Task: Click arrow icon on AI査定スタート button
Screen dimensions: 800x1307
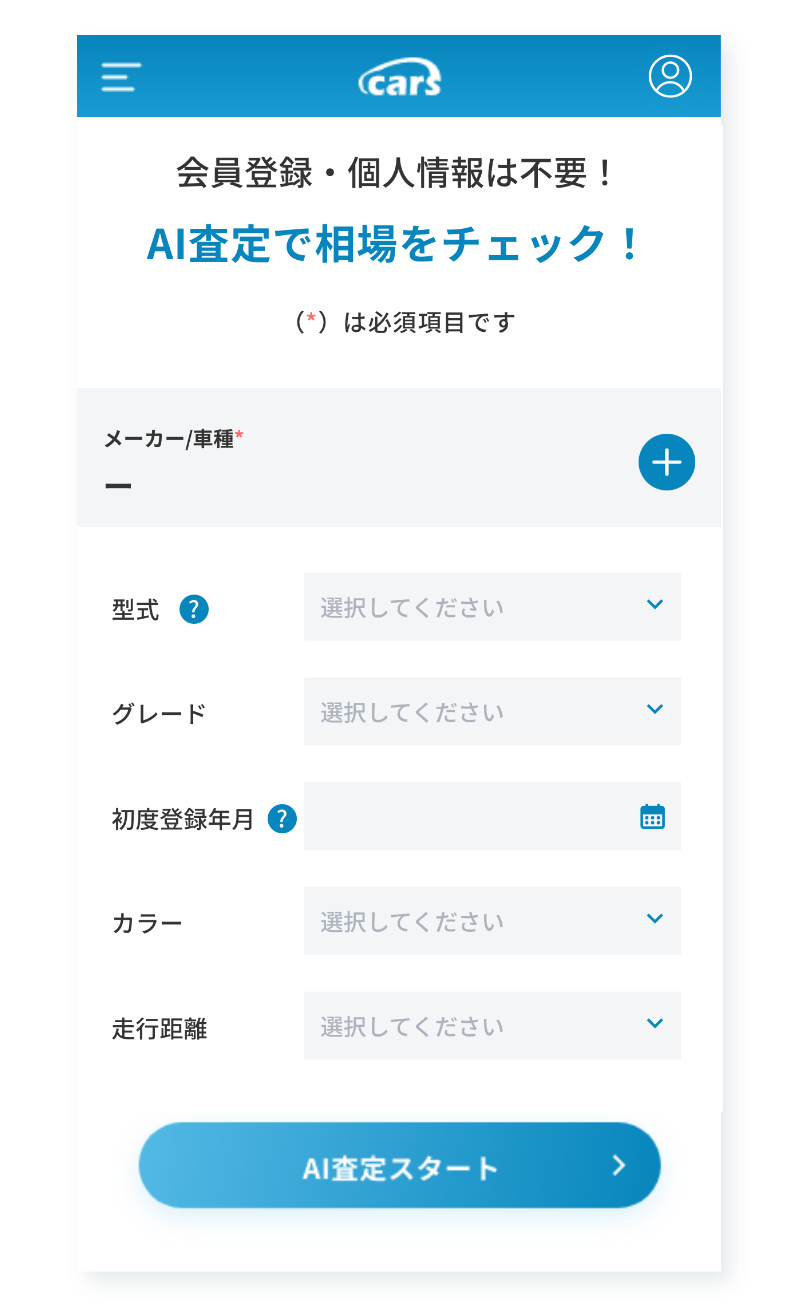Action: 619,1165
